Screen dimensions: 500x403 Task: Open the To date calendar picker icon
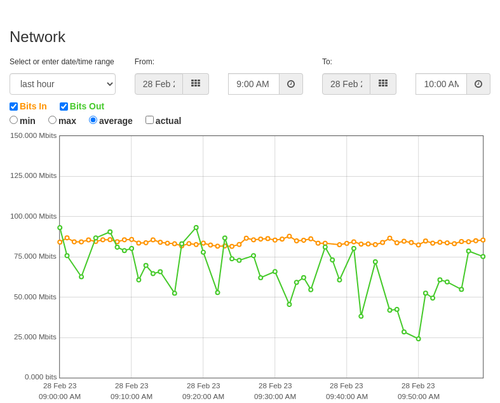(383, 84)
